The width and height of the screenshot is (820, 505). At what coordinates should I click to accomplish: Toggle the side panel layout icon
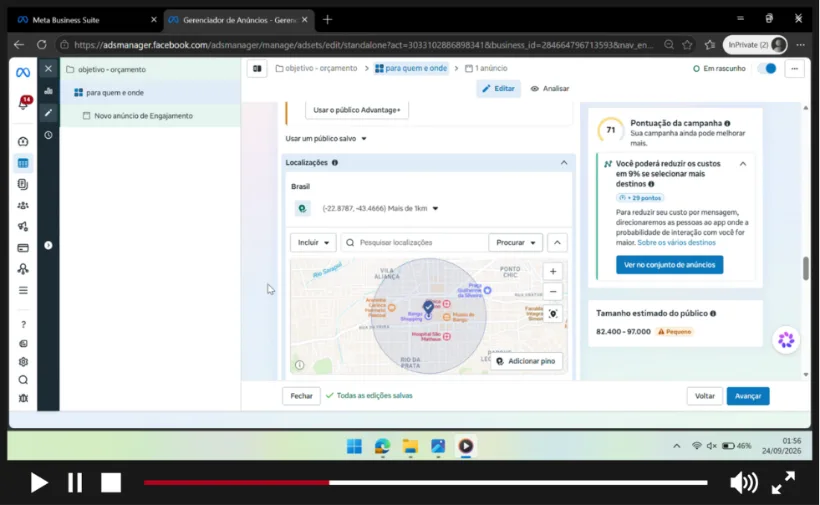pyautogui.click(x=257, y=68)
